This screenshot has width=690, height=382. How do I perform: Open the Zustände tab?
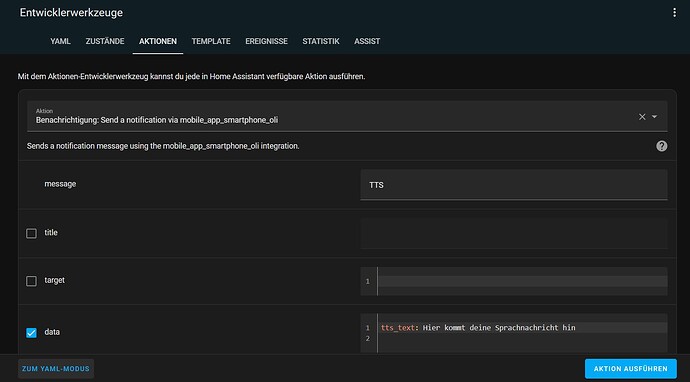click(x=105, y=41)
